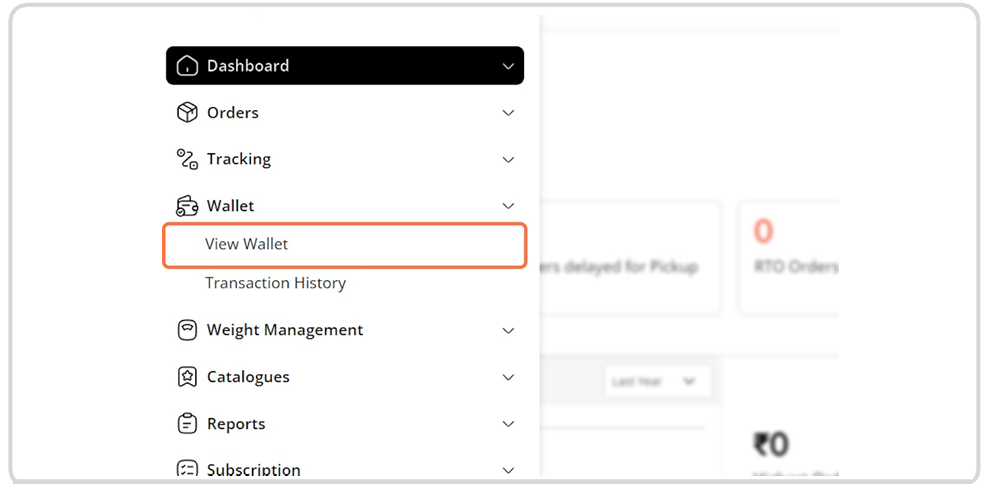Click the Subscription checklist icon
The height and width of the screenshot is (484, 984).
[187, 469]
